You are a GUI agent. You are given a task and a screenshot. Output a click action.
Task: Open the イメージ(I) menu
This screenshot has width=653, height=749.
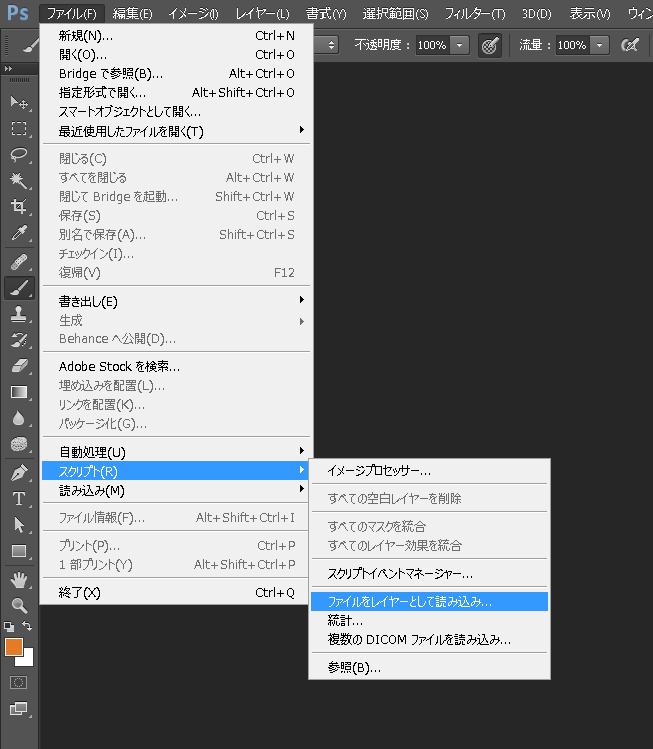[x=193, y=14]
